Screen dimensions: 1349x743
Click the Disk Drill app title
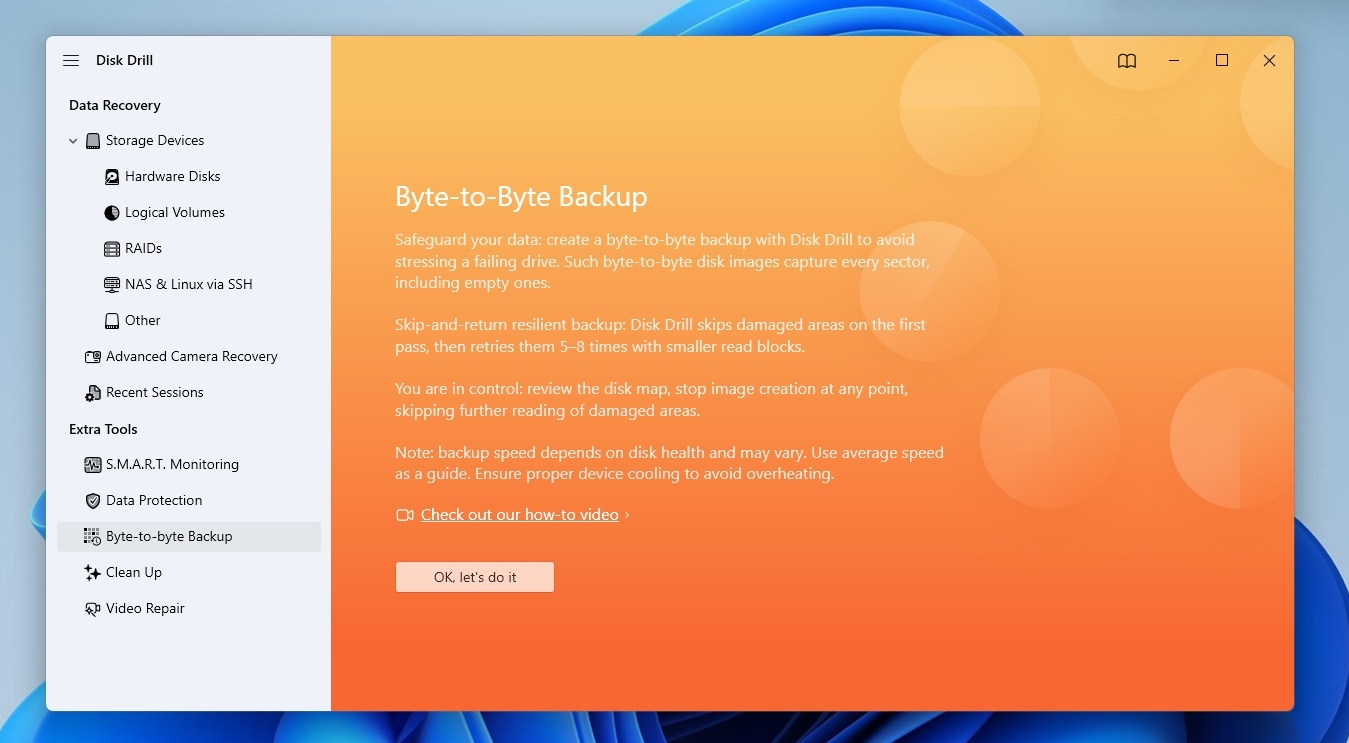tap(124, 61)
